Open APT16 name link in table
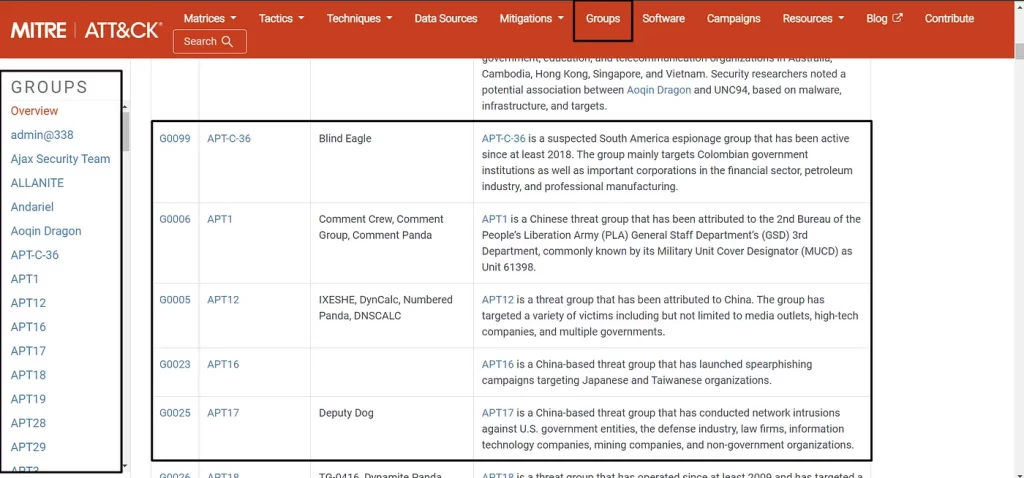Screen dimensions: 1024x478 223,364
